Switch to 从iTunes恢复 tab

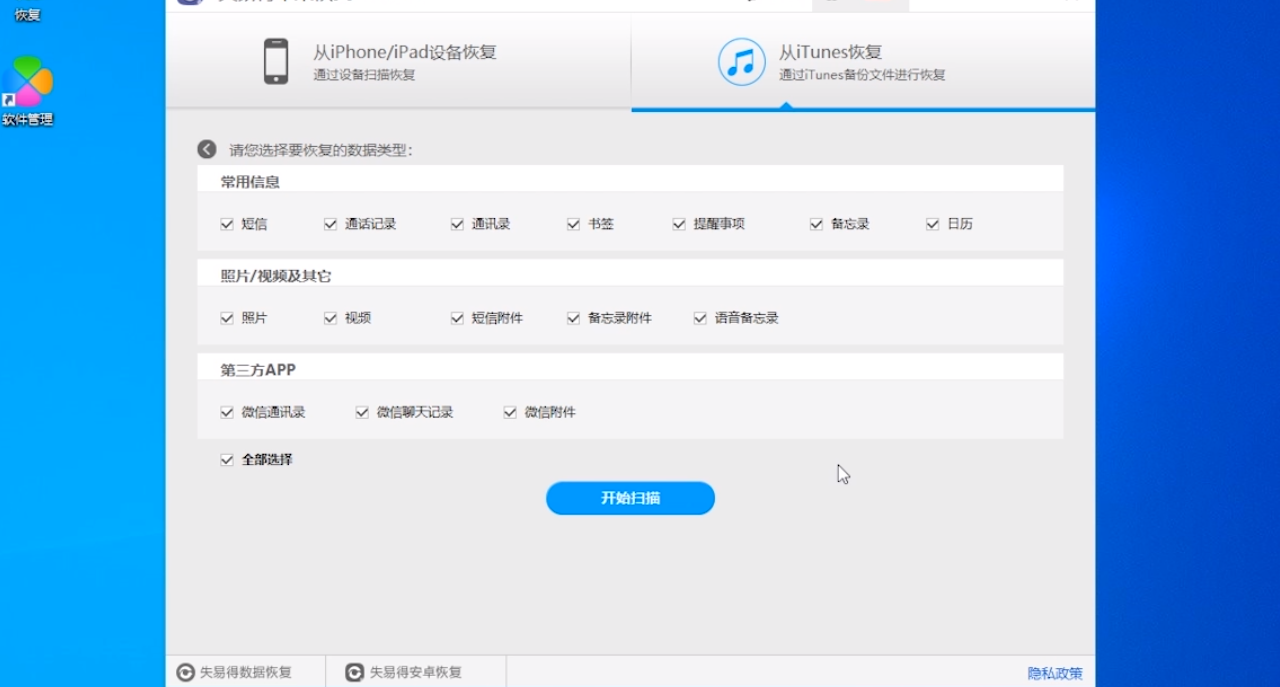coord(863,61)
